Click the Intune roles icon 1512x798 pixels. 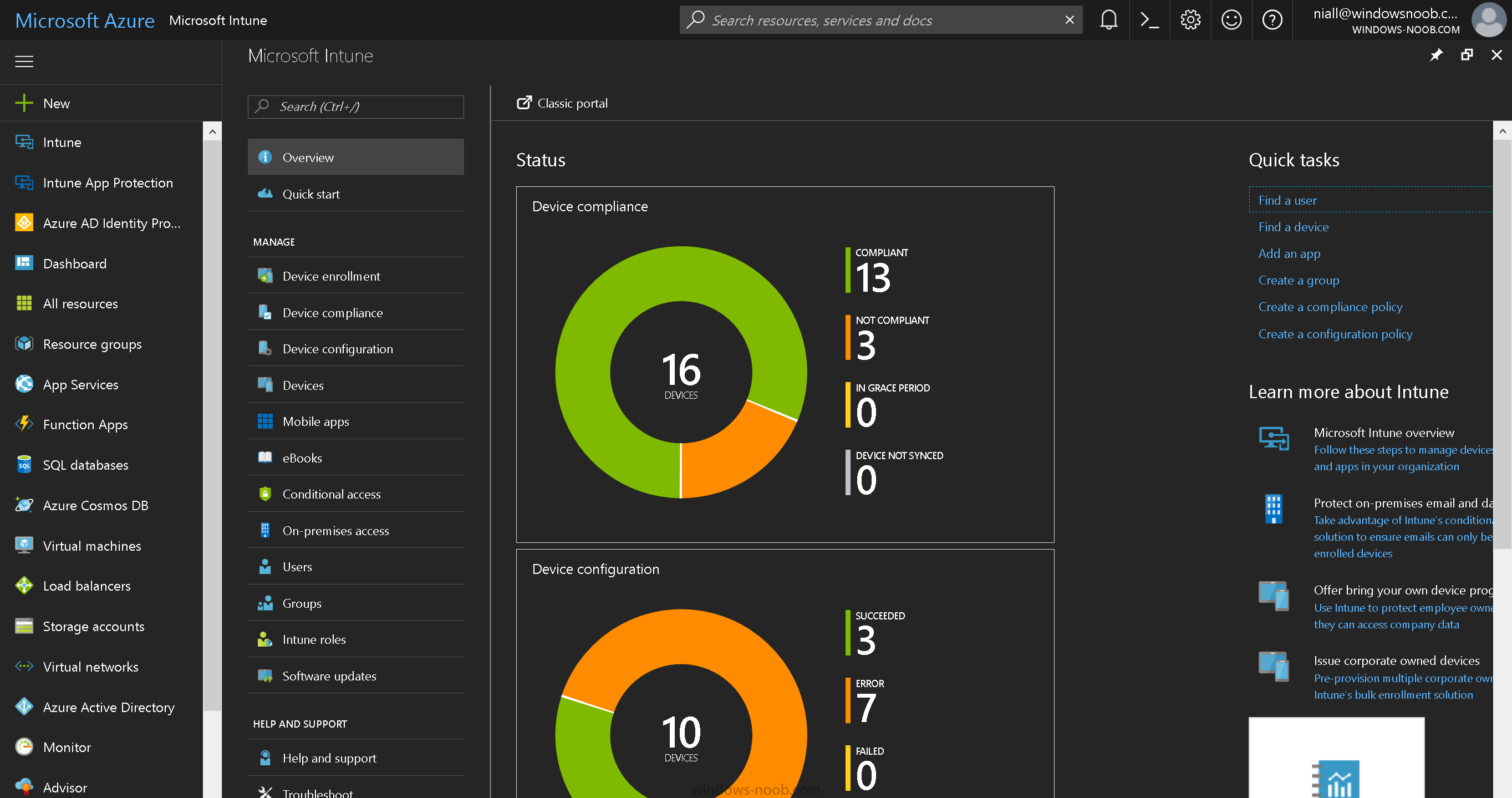coord(264,639)
